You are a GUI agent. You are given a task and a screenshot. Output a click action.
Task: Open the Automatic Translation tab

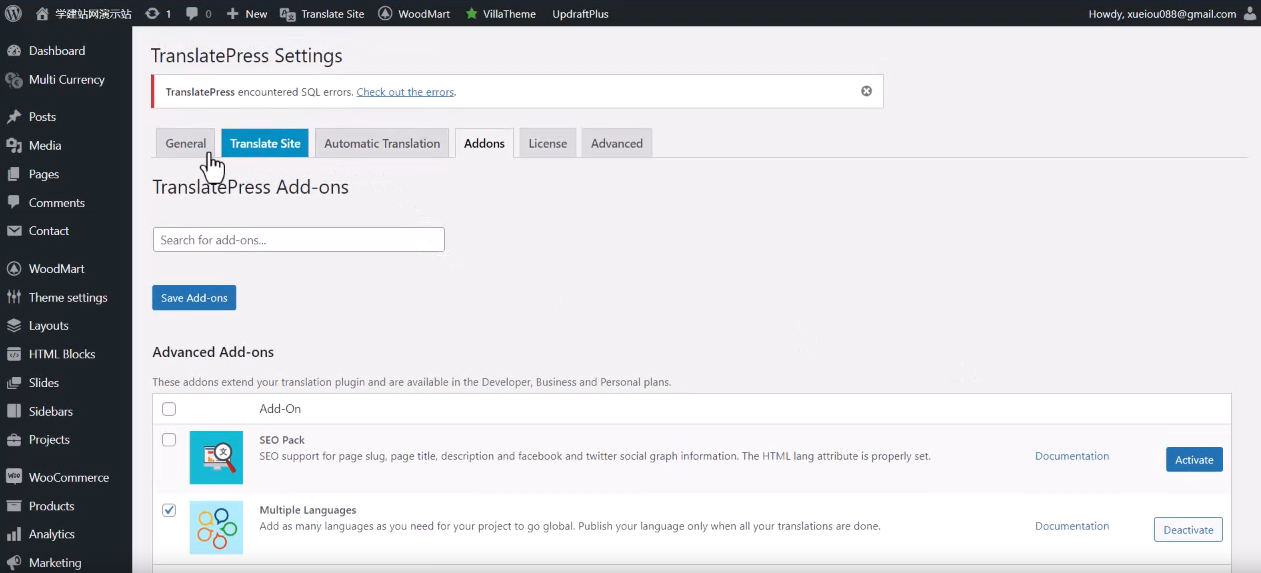pos(382,143)
